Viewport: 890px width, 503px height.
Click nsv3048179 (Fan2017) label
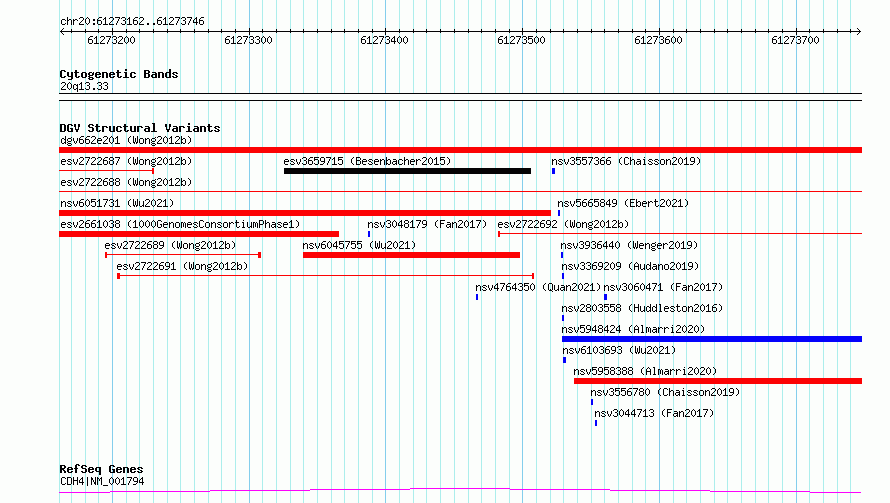427,224
